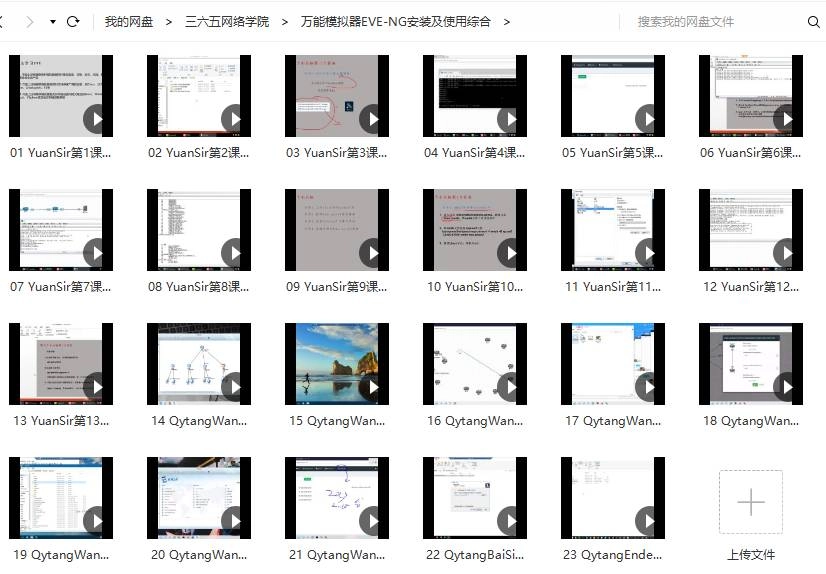Open the navigation history dropdown arrow
The image size is (826, 574).
tap(53, 22)
